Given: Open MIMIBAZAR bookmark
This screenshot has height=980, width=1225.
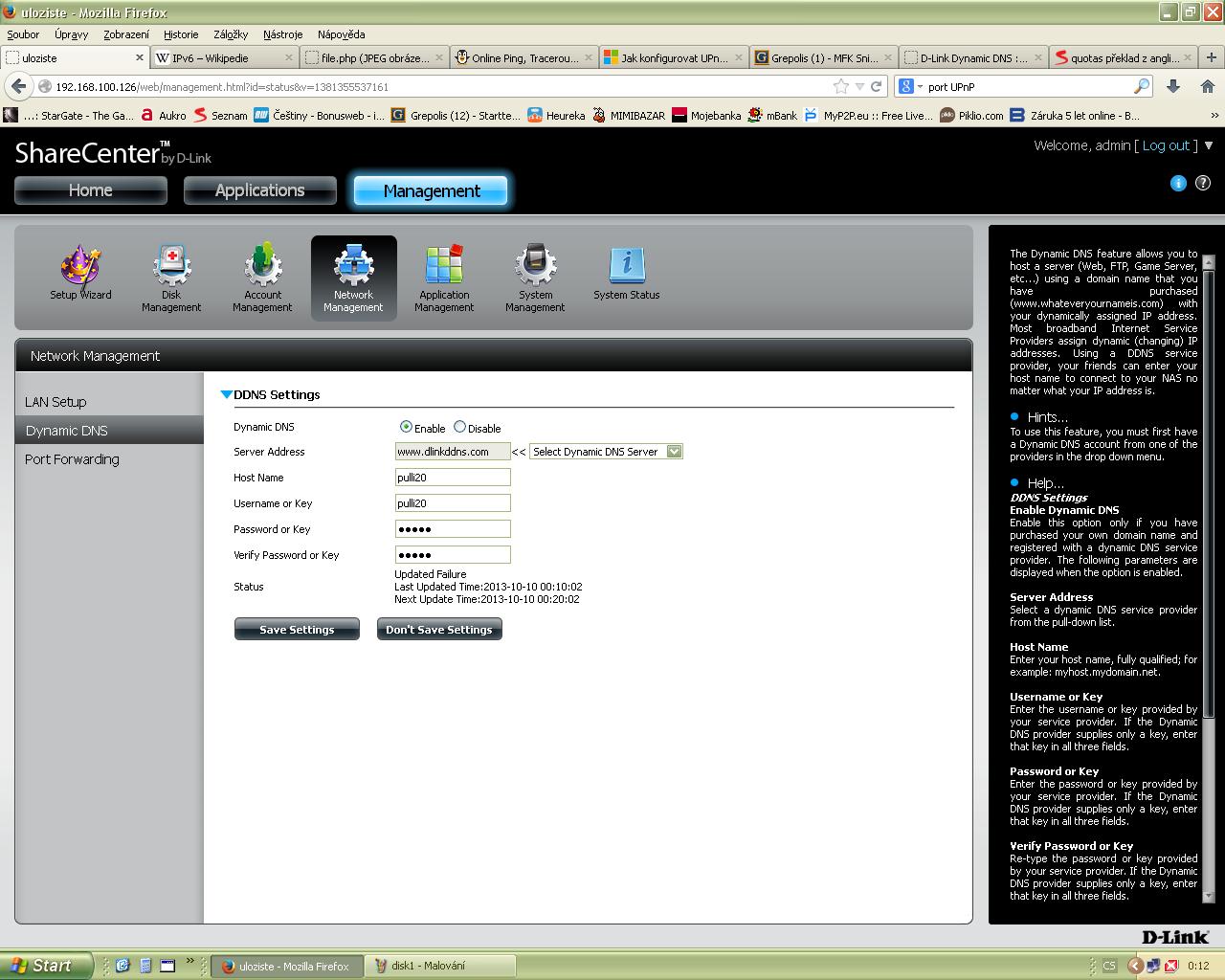Looking at the screenshot, I should point(628,116).
